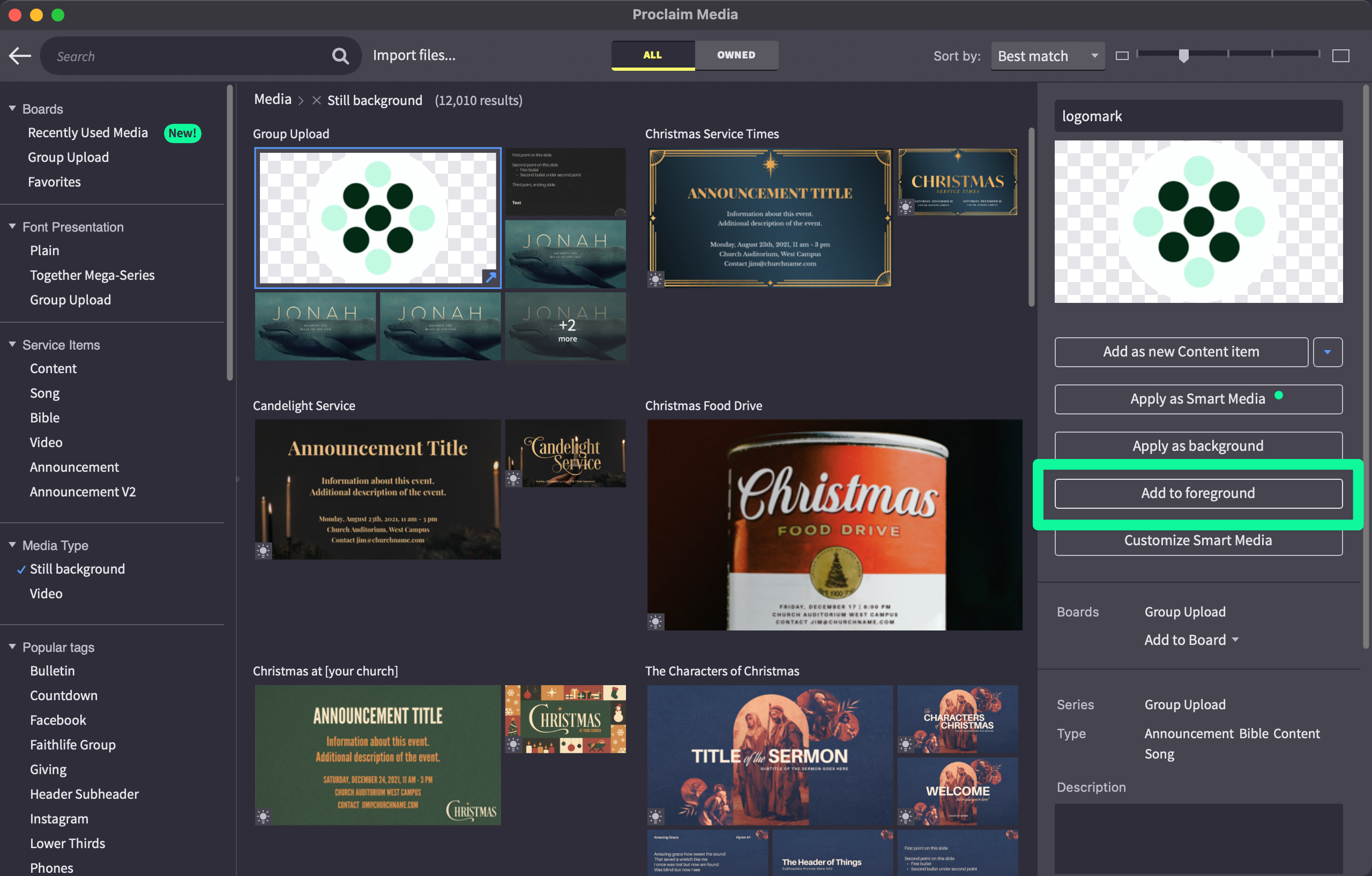This screenshot has width=1372, height=876.
Task: Click open arrow icon on logomark thumbnail
Action: click(490, 278)
